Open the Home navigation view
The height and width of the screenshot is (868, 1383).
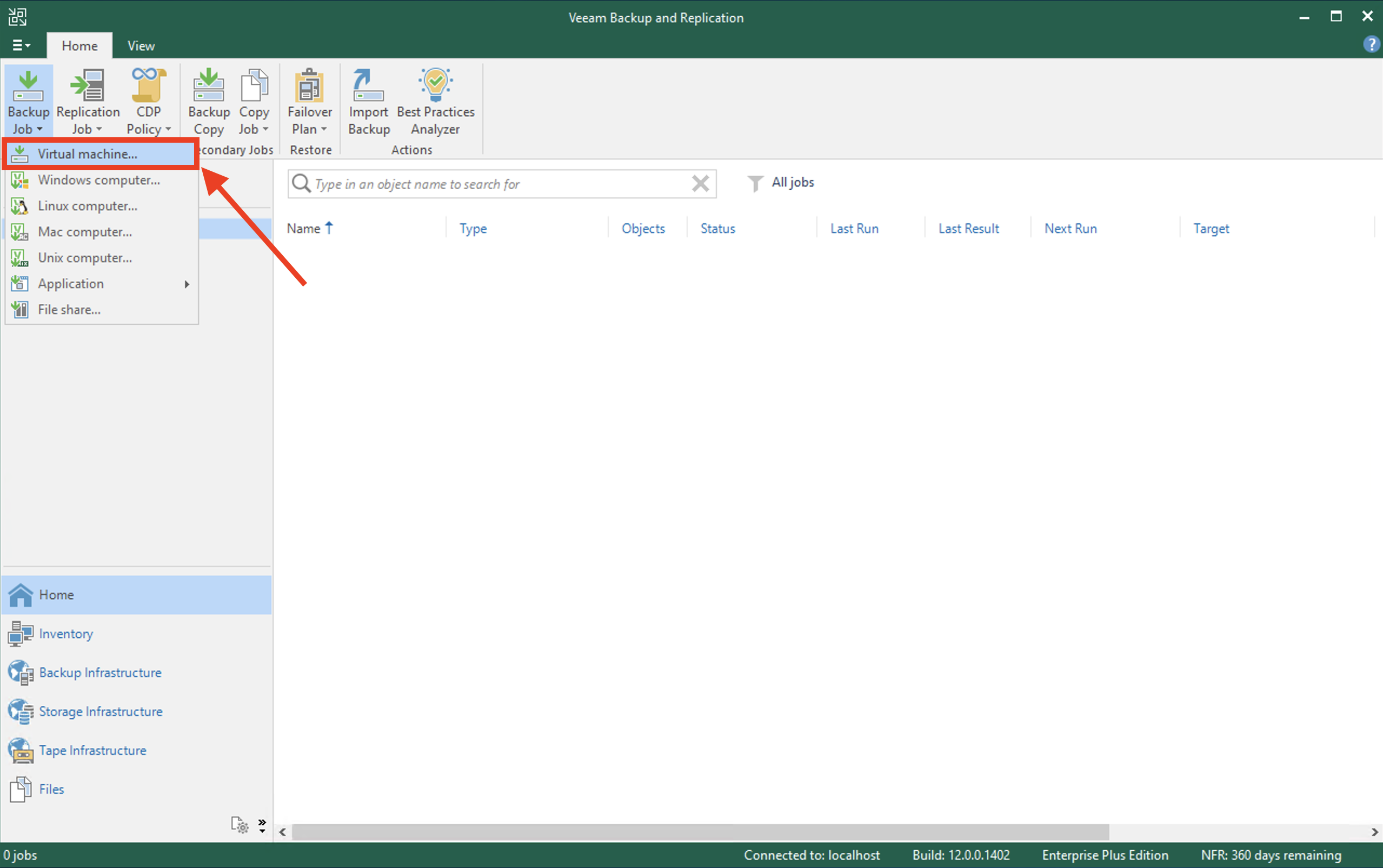pos(137,595)
